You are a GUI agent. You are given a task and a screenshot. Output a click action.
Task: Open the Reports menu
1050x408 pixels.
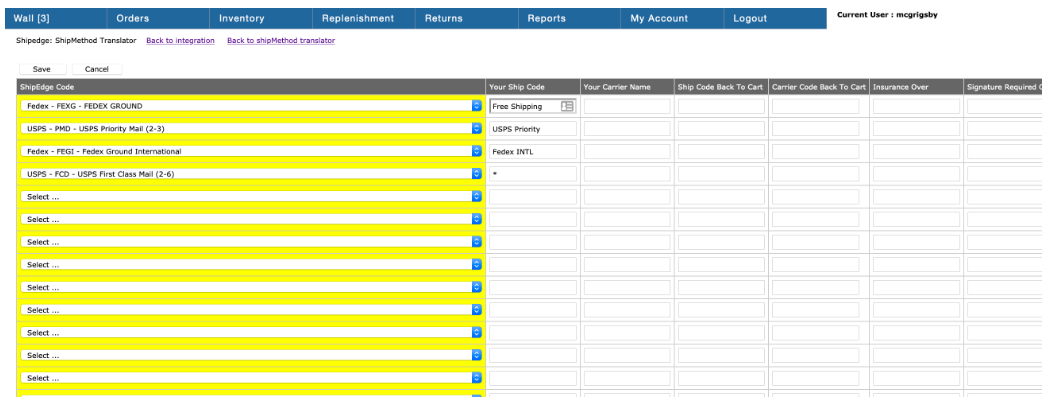pos(569,19)
